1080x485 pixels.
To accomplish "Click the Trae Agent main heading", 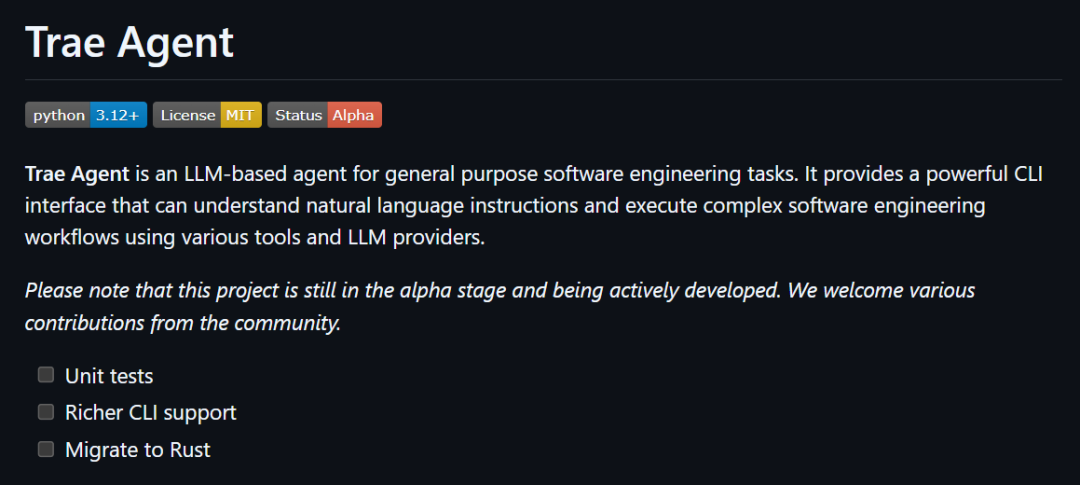I will 129,42.
